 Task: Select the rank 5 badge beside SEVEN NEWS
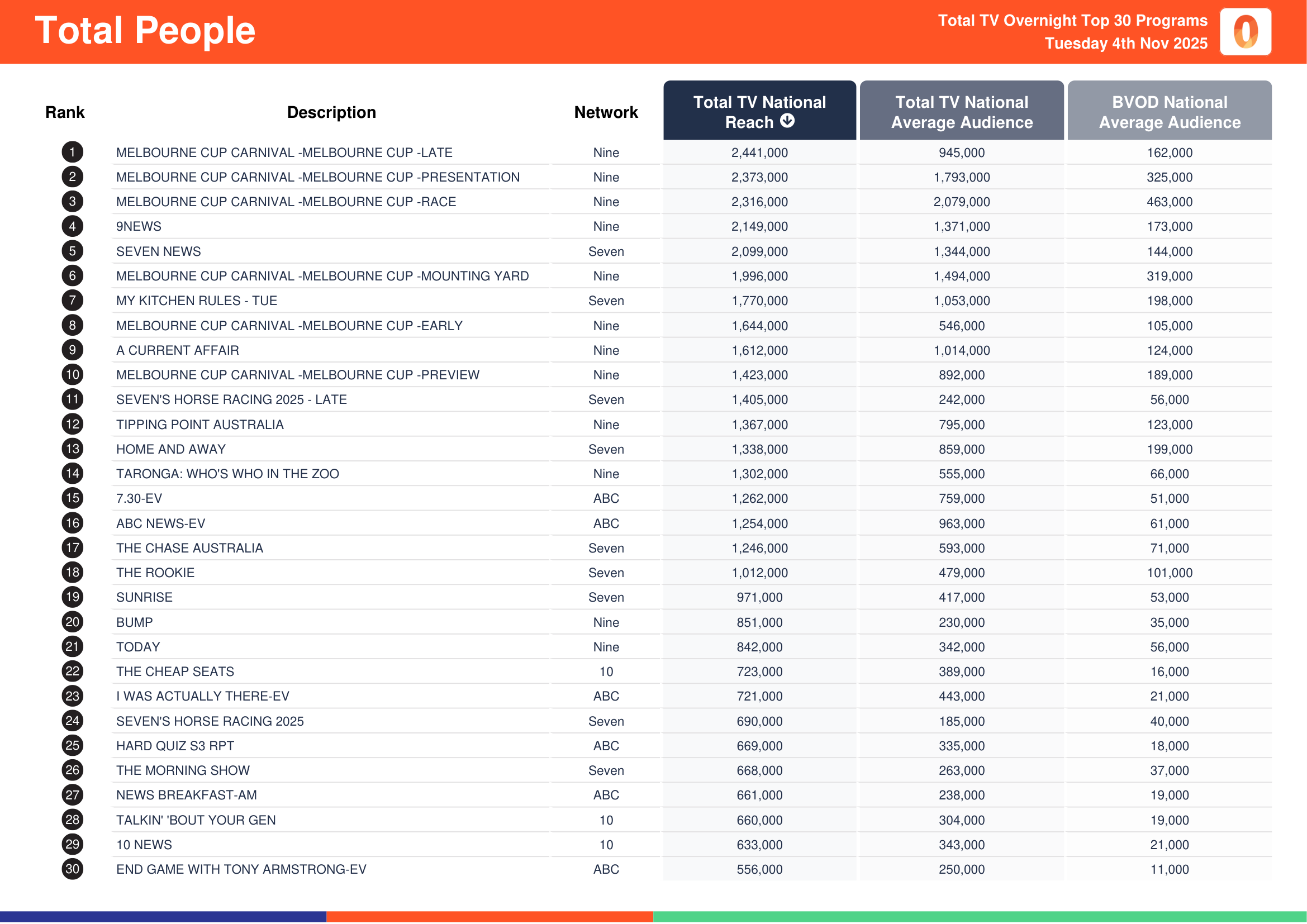(x=72, y=251)
